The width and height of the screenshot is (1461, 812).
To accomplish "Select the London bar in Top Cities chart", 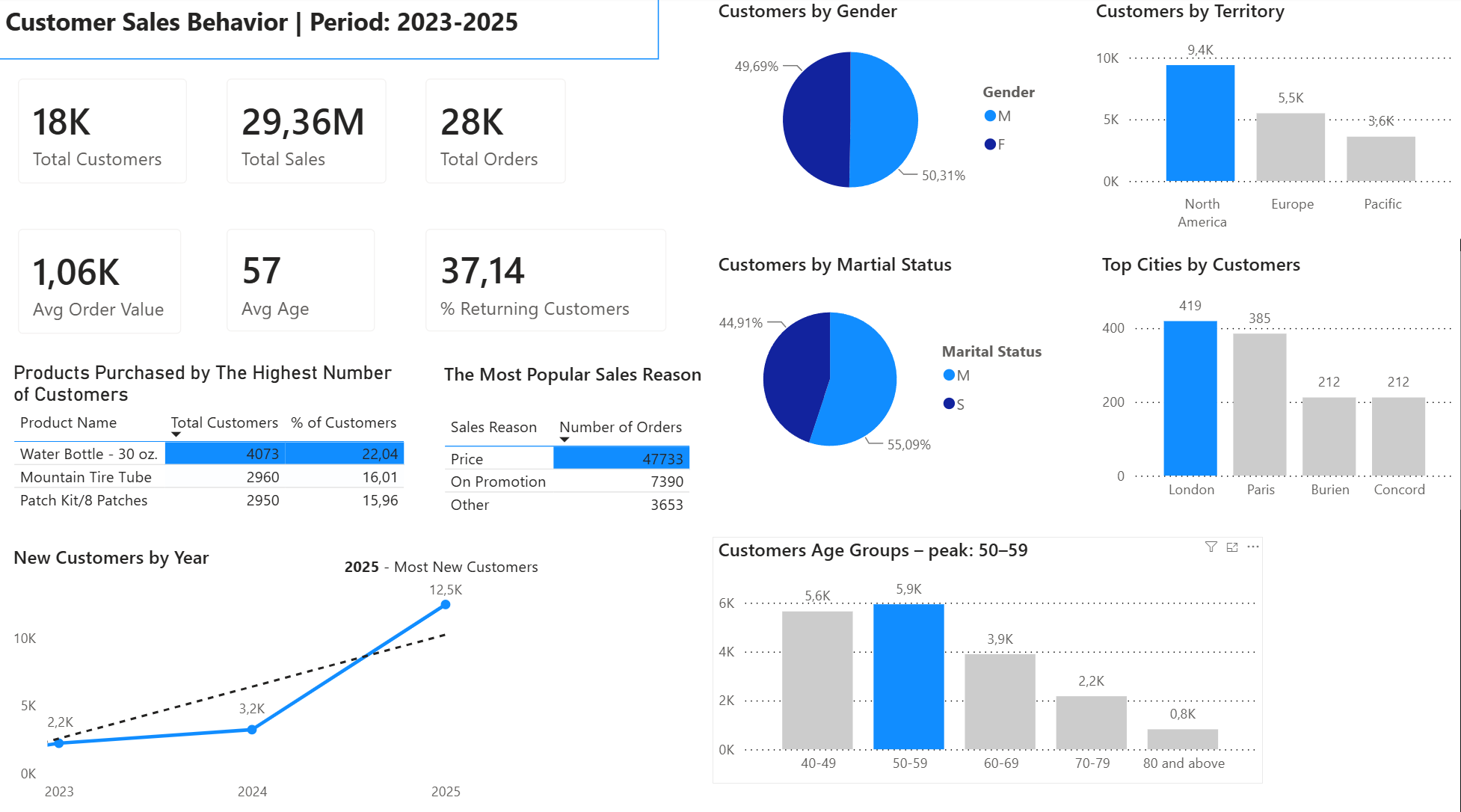I will (1190, 399).
